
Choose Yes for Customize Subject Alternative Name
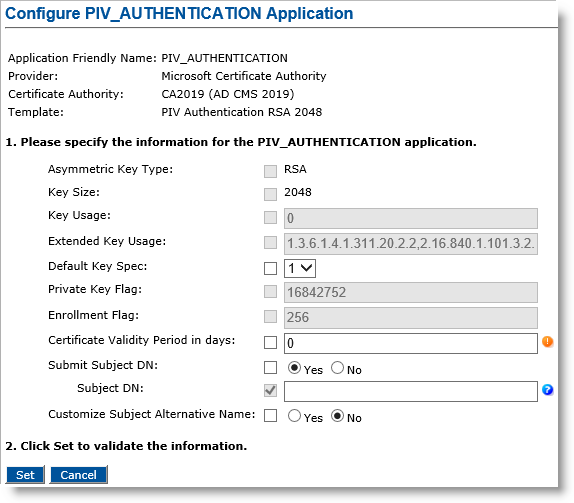[294, 416]
